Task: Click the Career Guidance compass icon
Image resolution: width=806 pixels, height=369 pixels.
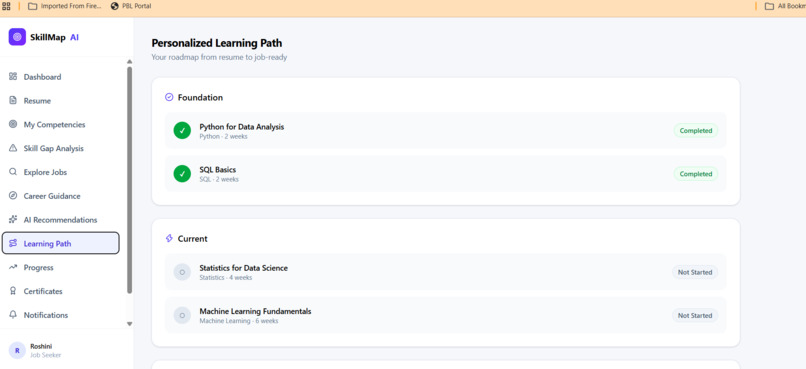Action: pos(13,196)
